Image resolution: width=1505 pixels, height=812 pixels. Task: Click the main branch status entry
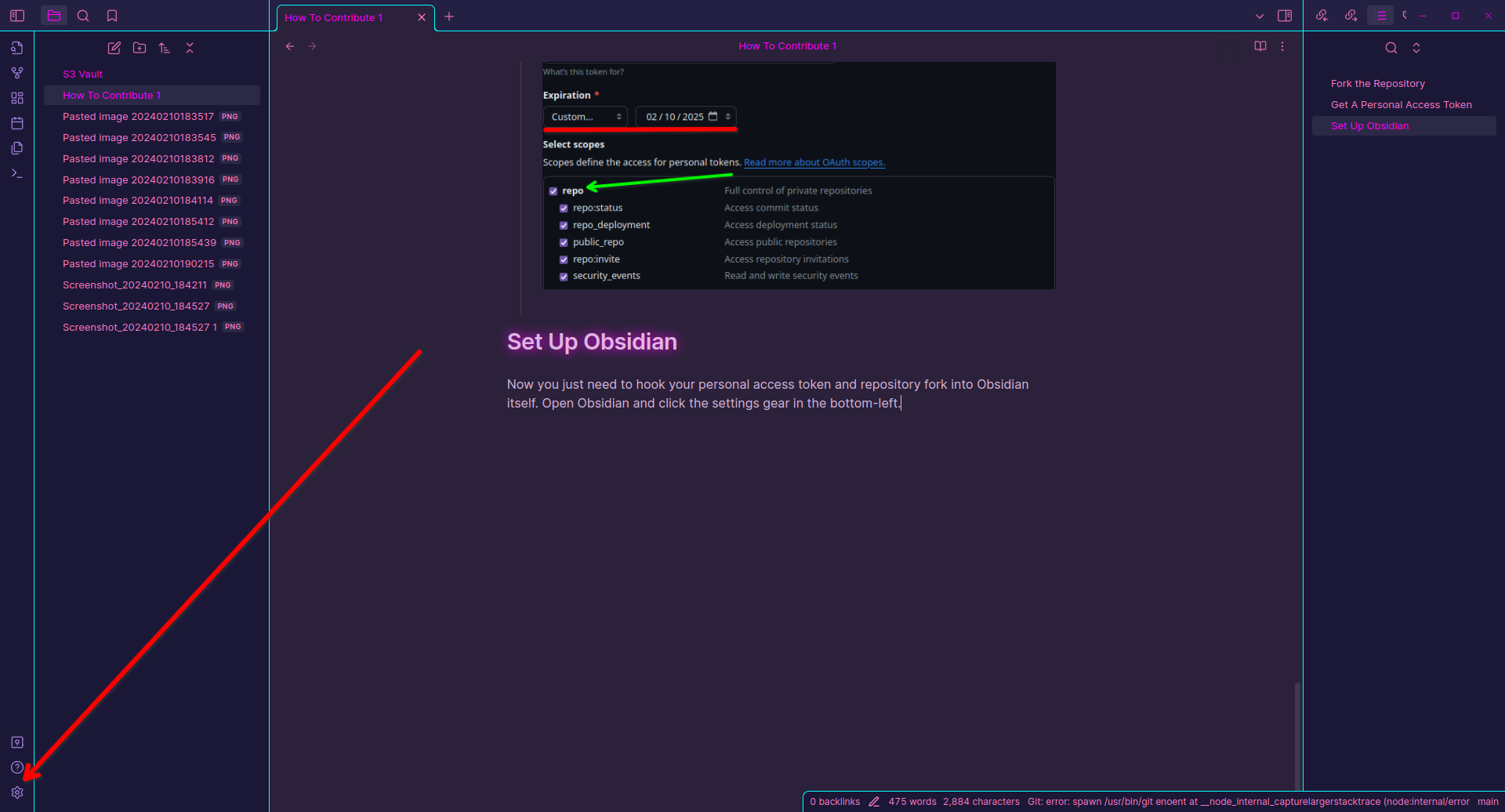1488,802
